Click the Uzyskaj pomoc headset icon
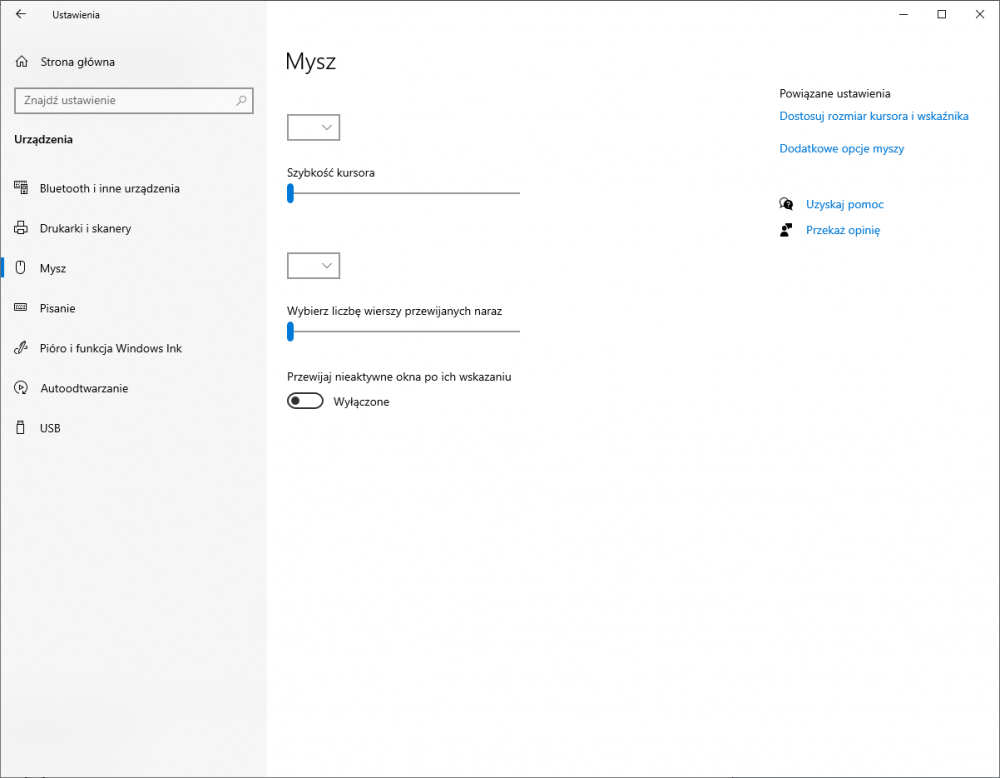Screen dimensions: 1000x778 point(787,203)
